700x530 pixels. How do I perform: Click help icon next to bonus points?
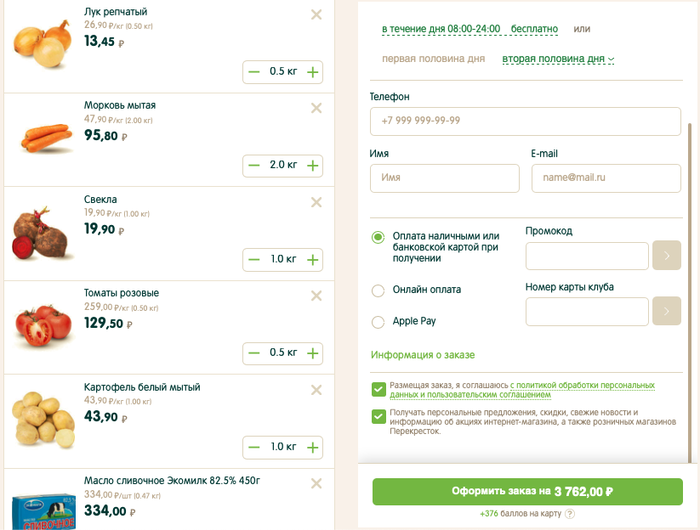(x=570, y=514)
